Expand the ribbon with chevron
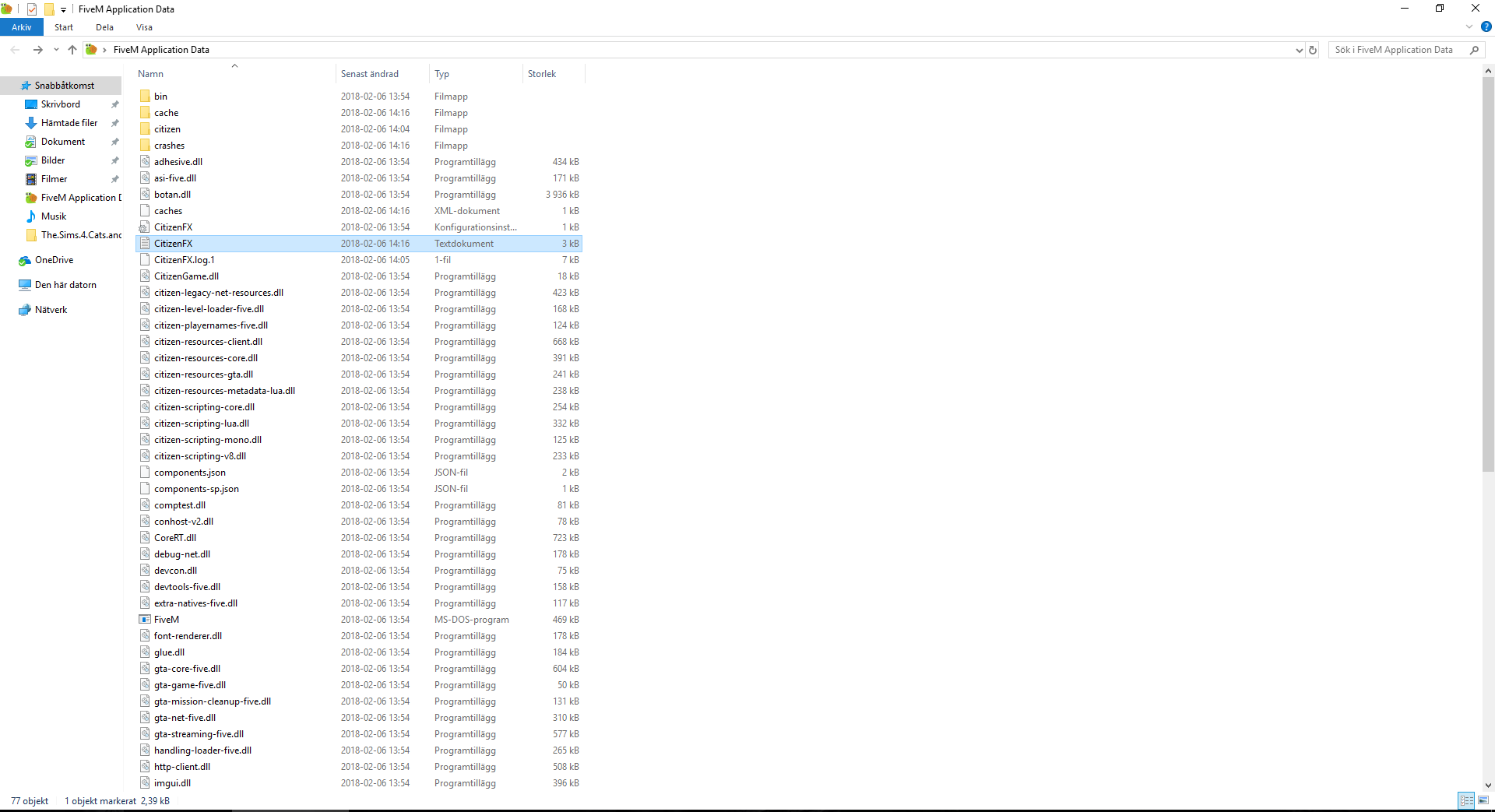 click(1469, 27)
